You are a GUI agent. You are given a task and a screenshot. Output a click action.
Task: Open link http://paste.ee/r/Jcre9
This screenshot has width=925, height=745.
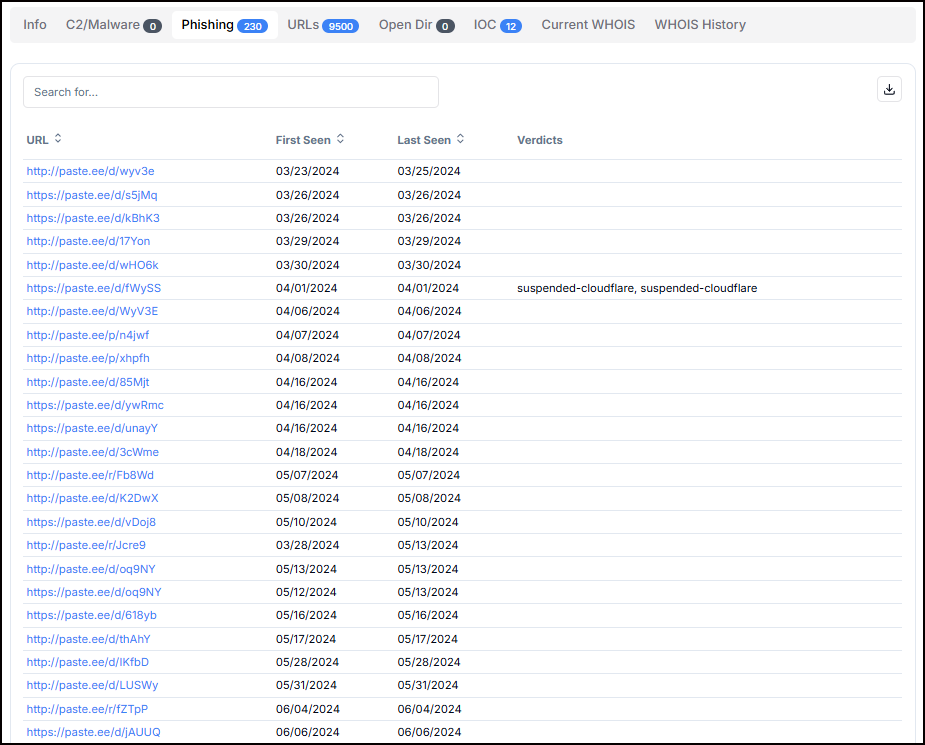[86, 545]
